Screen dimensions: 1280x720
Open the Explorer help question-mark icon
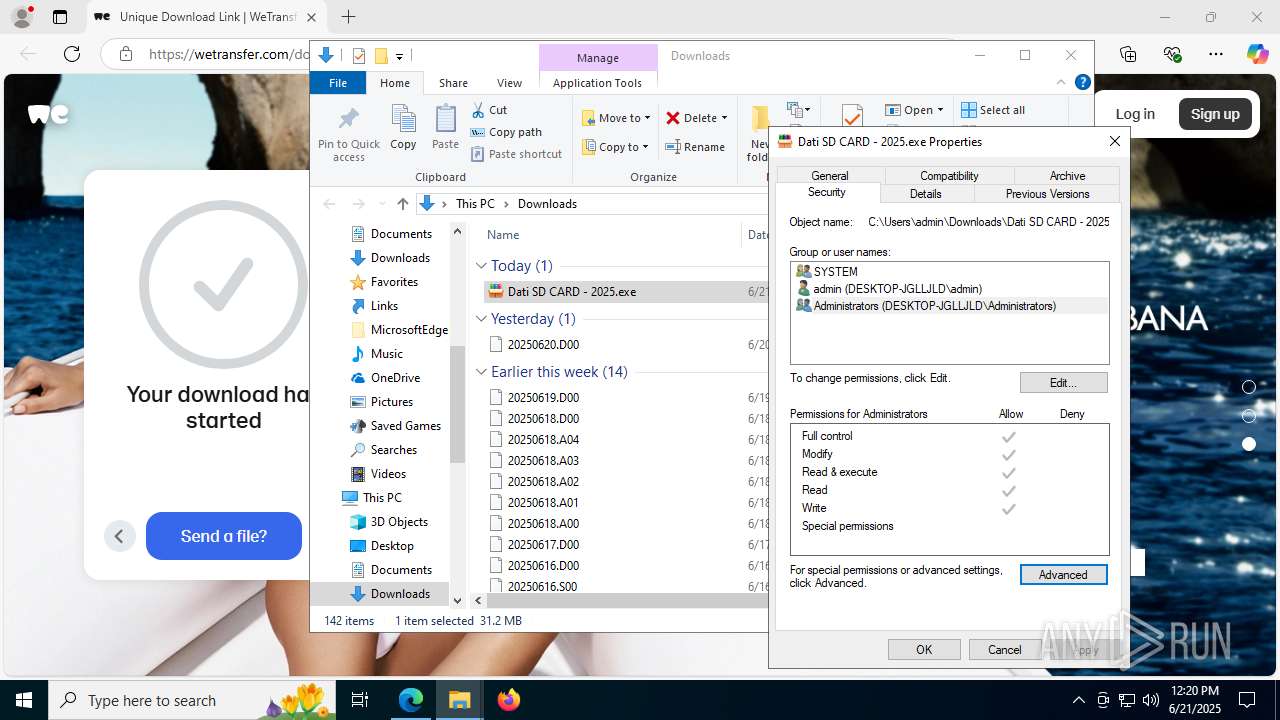[1082, 83]
